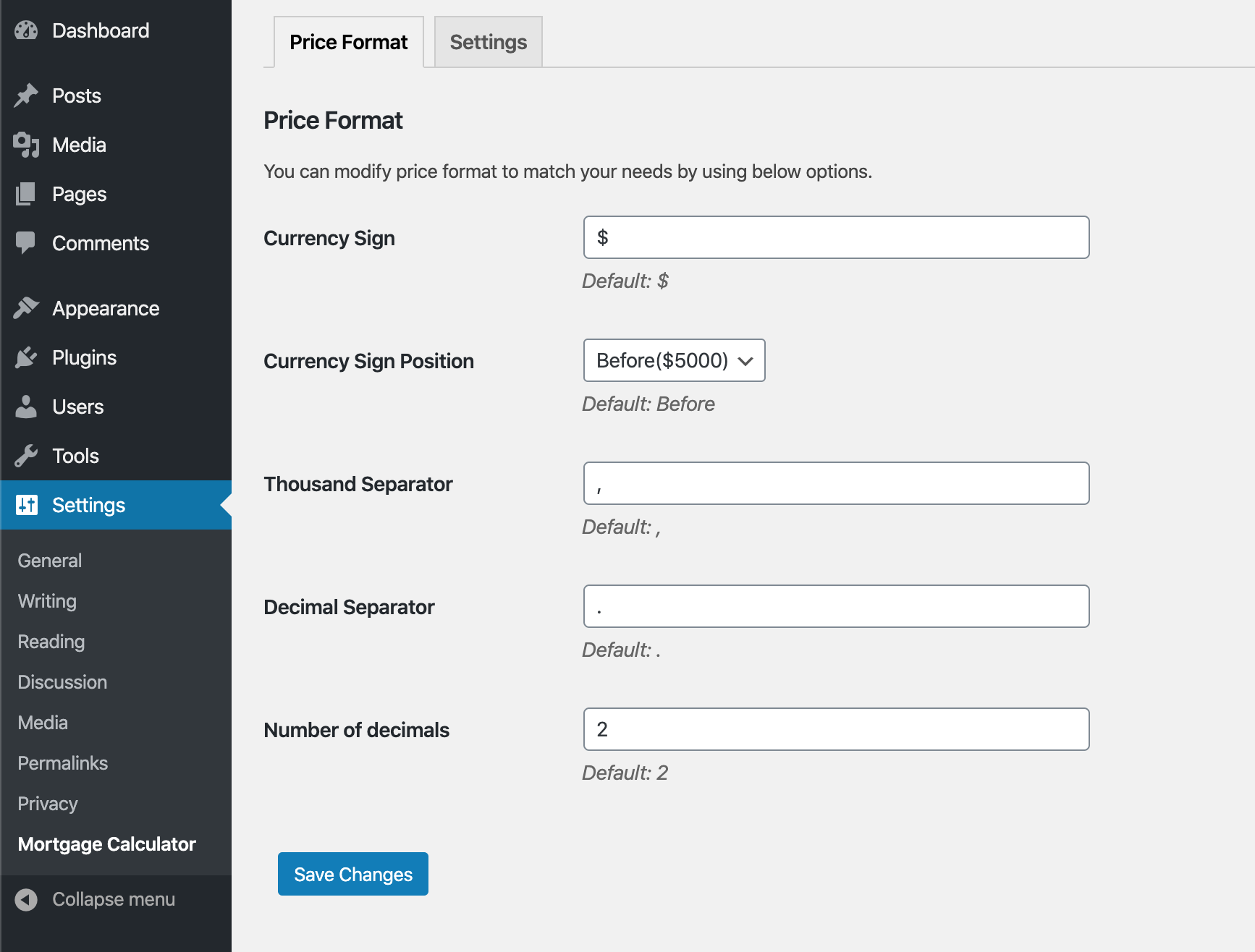Open the Tools menu label
The width and height of the screenshot is (1255, 952).
coord(76,456)
